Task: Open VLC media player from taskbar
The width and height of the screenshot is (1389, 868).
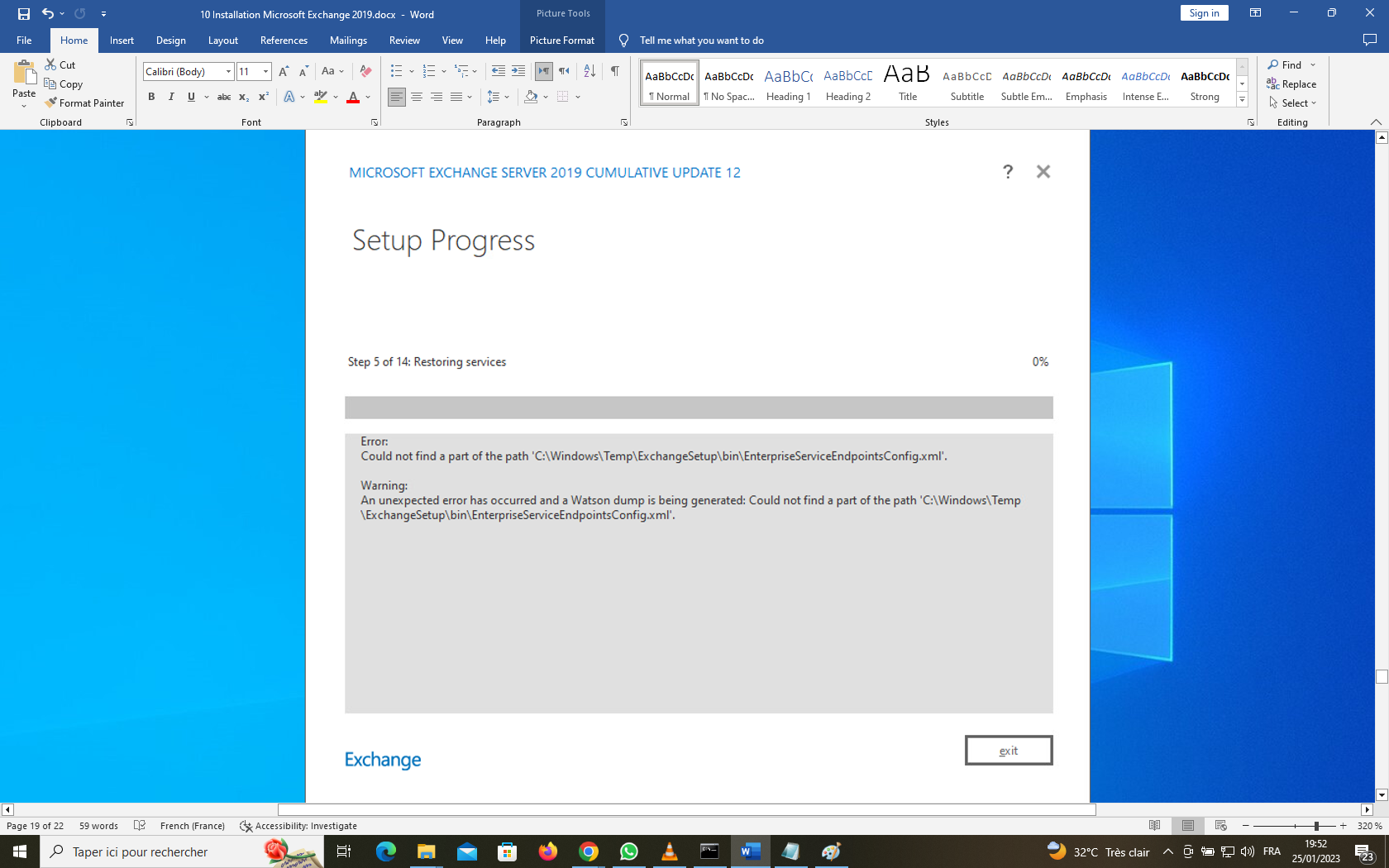Action: [x=669, y=851]
